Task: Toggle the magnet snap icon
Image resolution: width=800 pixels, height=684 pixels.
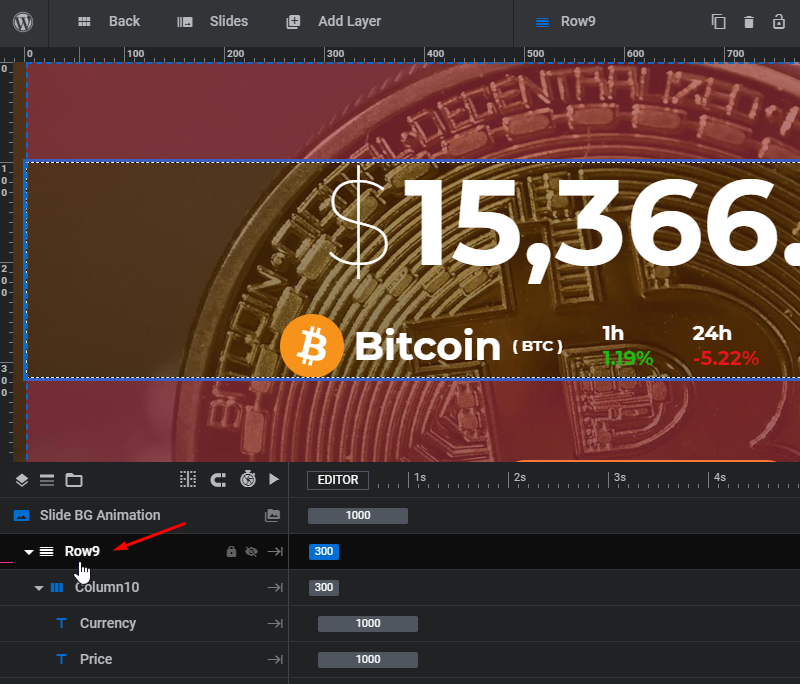Action: click(218, 480)
